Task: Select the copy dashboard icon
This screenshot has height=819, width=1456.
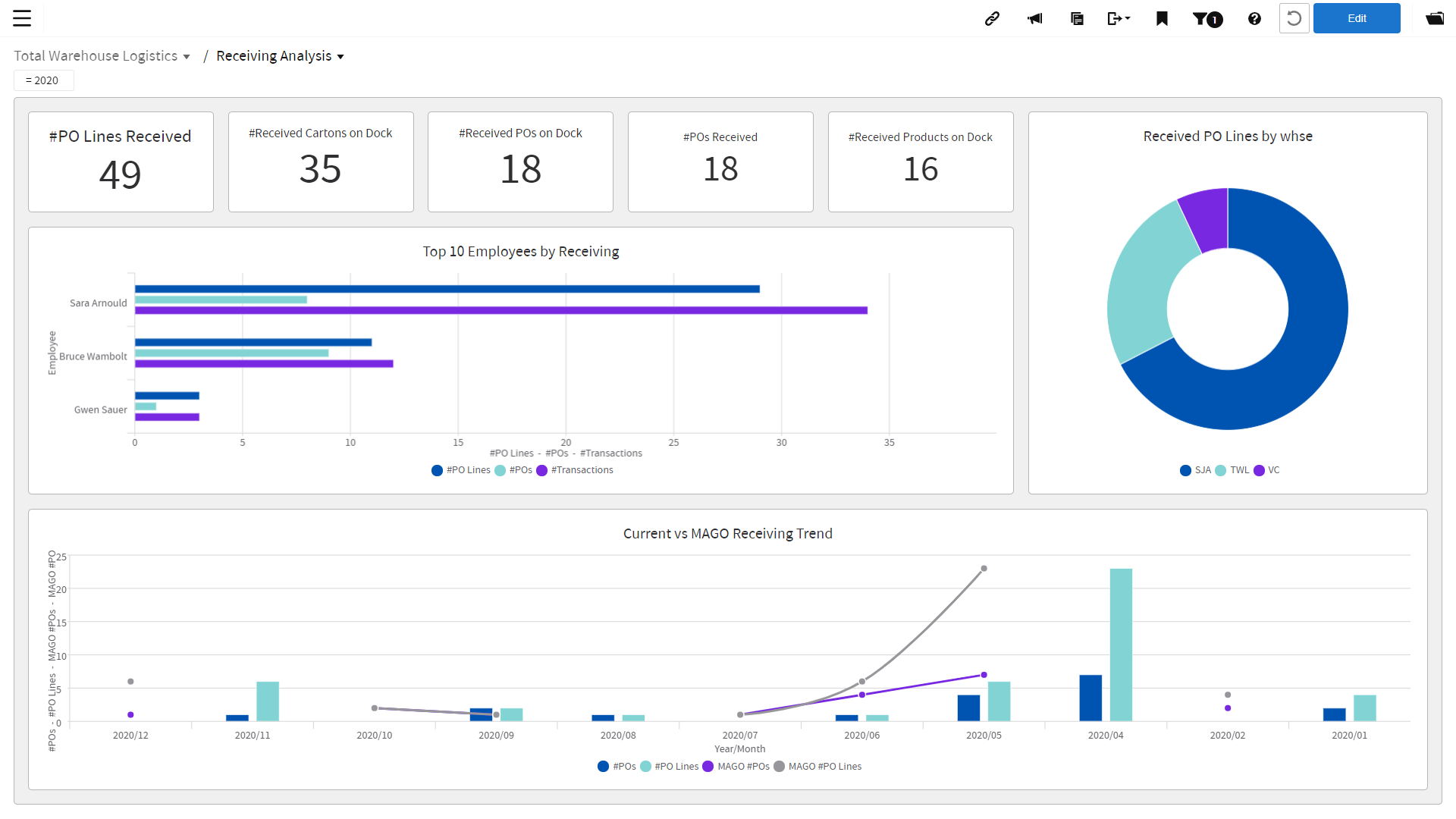Action: (1077, 18)
